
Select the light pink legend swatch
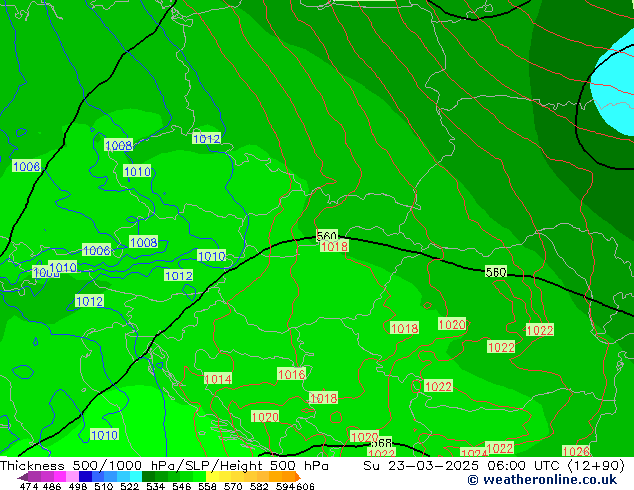click(72, 476)
